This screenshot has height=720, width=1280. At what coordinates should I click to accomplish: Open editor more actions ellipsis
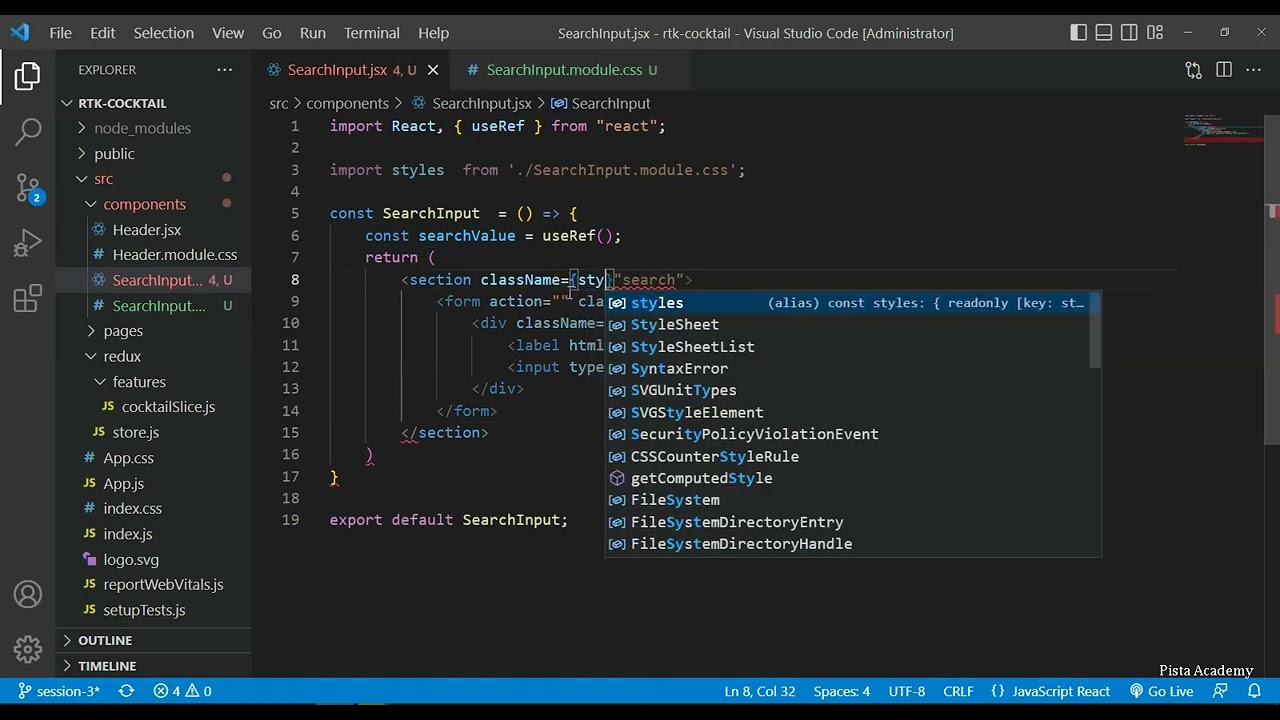[x=1255, y=70]
